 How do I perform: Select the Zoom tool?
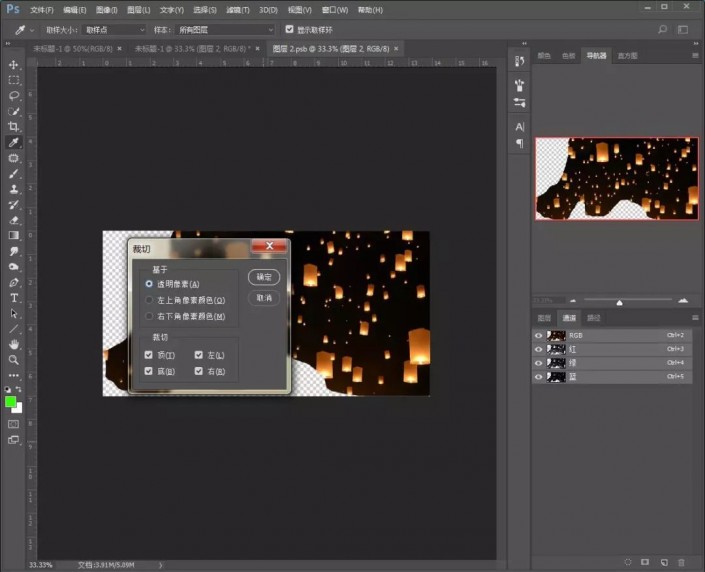click(13, 360)
